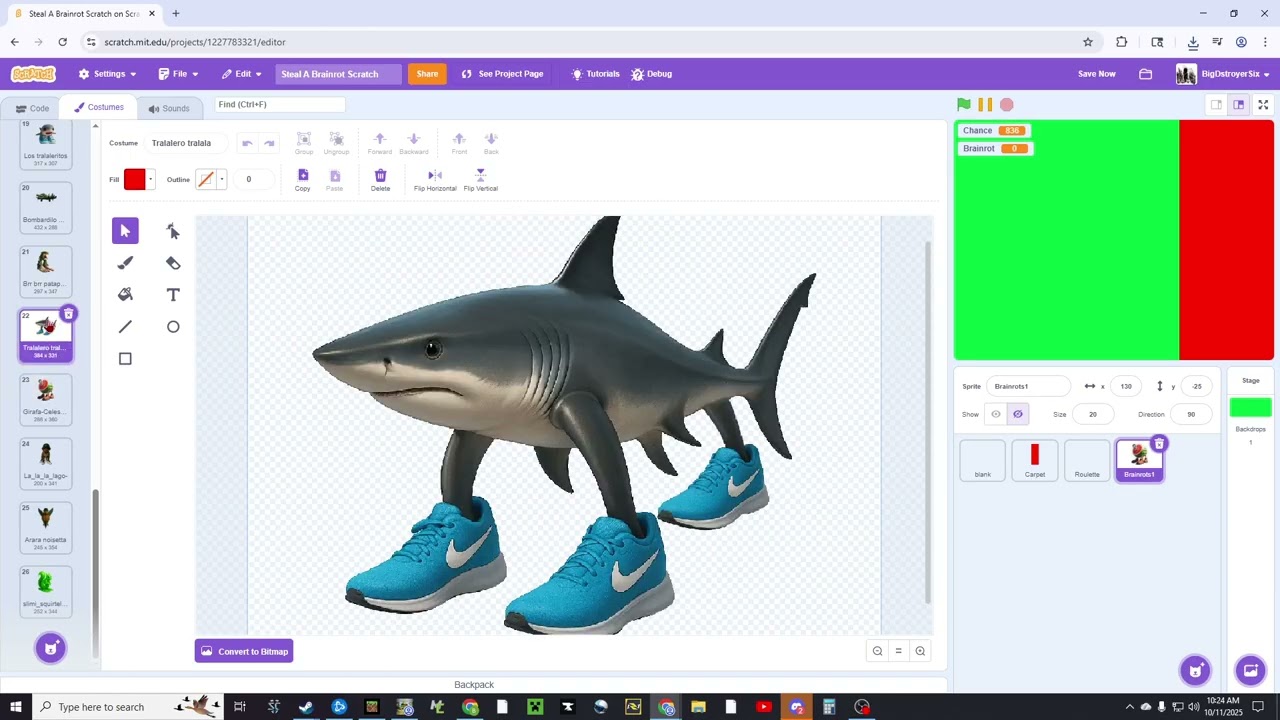The height and width of the screenshot is (720, 1280).
Task: Click the Redo arrow icon
Action: pyautogui.click(x=269, y=143)
